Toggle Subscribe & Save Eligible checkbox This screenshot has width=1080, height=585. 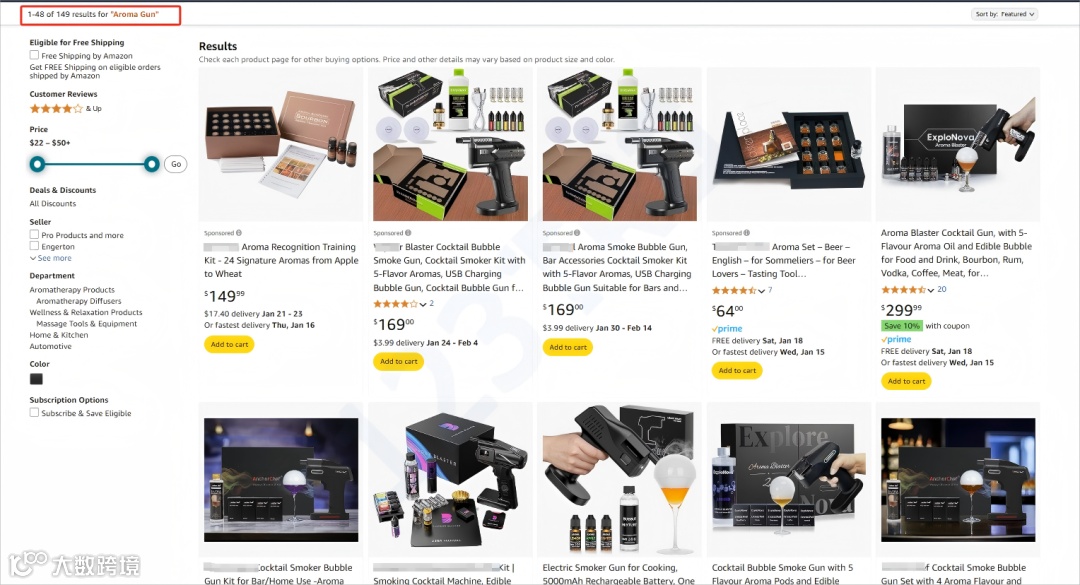pos(34,413)
